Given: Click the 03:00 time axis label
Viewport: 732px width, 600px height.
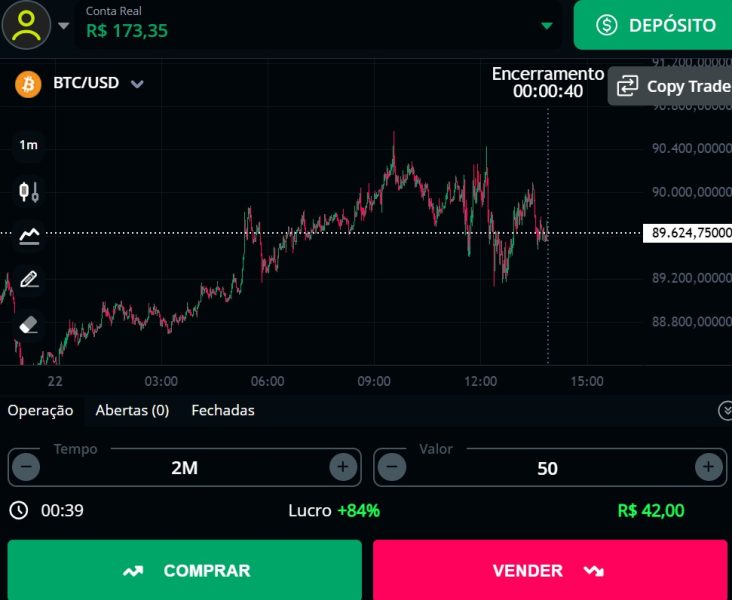Looking at the screenshot, I should point(161,381).
